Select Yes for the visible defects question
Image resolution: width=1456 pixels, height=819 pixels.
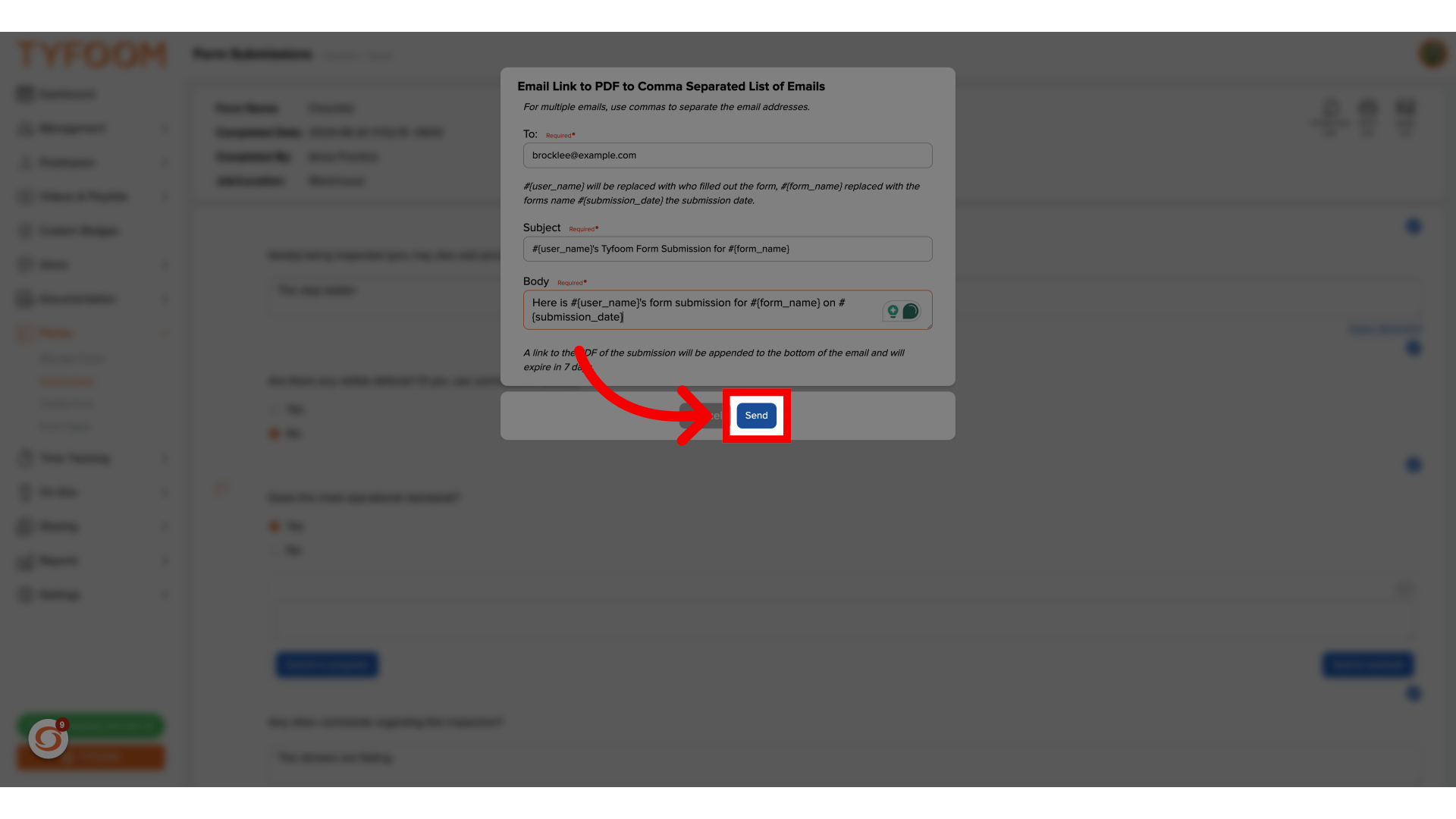tap(275, 409)
